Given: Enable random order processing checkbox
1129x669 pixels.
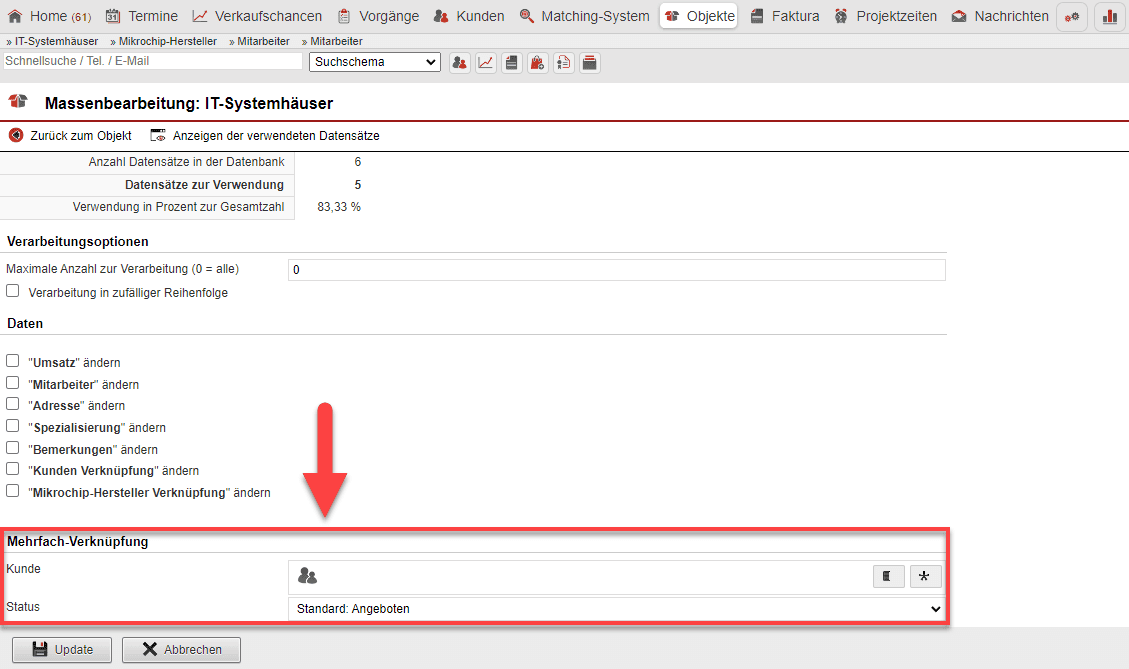Looking at the screenshot, I should [13, 291].
